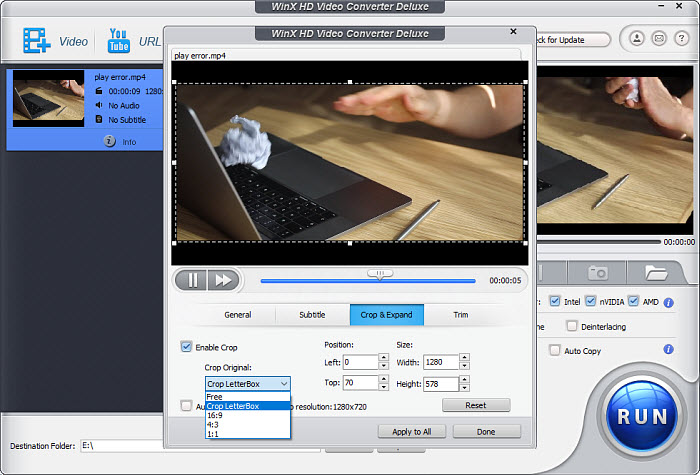
Task: Switch to the Subtitle tab
Action: pyautogui.click(x=312, y=315)
